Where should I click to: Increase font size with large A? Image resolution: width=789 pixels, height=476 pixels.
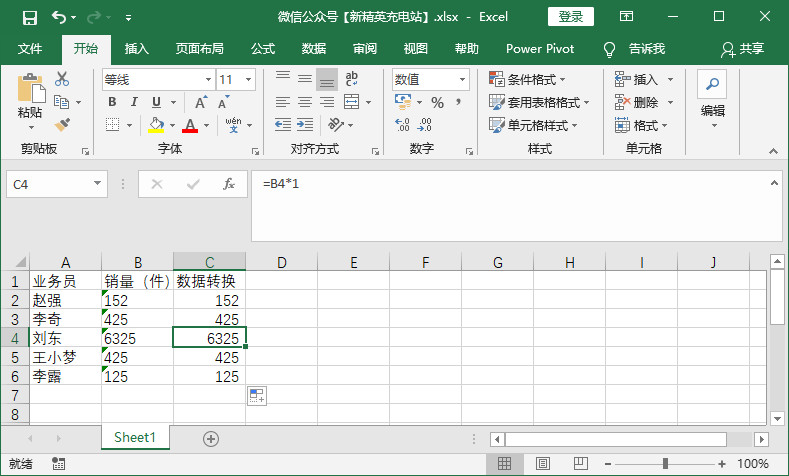click(x=201, y=102)
